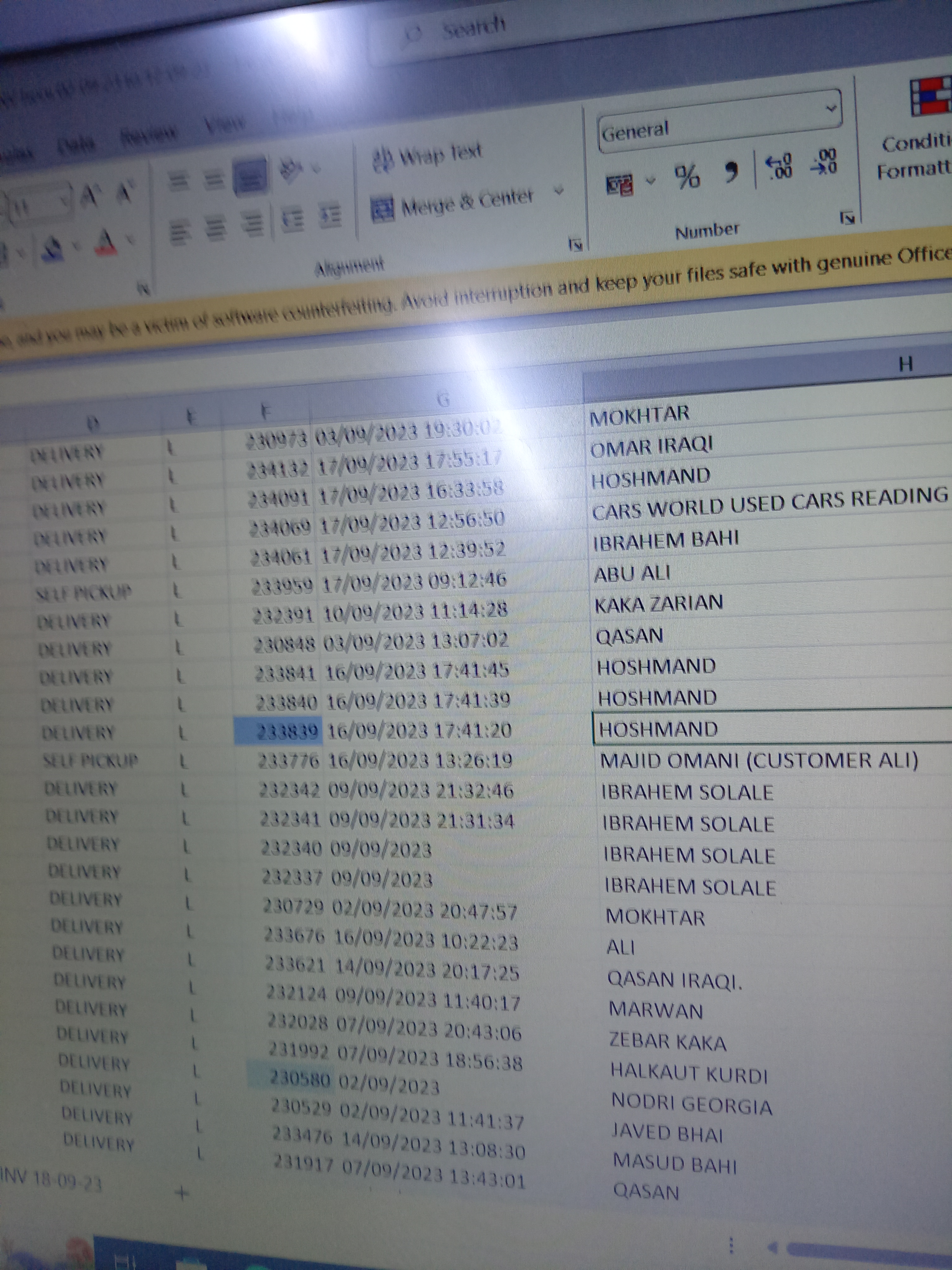Open text orientation options

tap(290, 170)
